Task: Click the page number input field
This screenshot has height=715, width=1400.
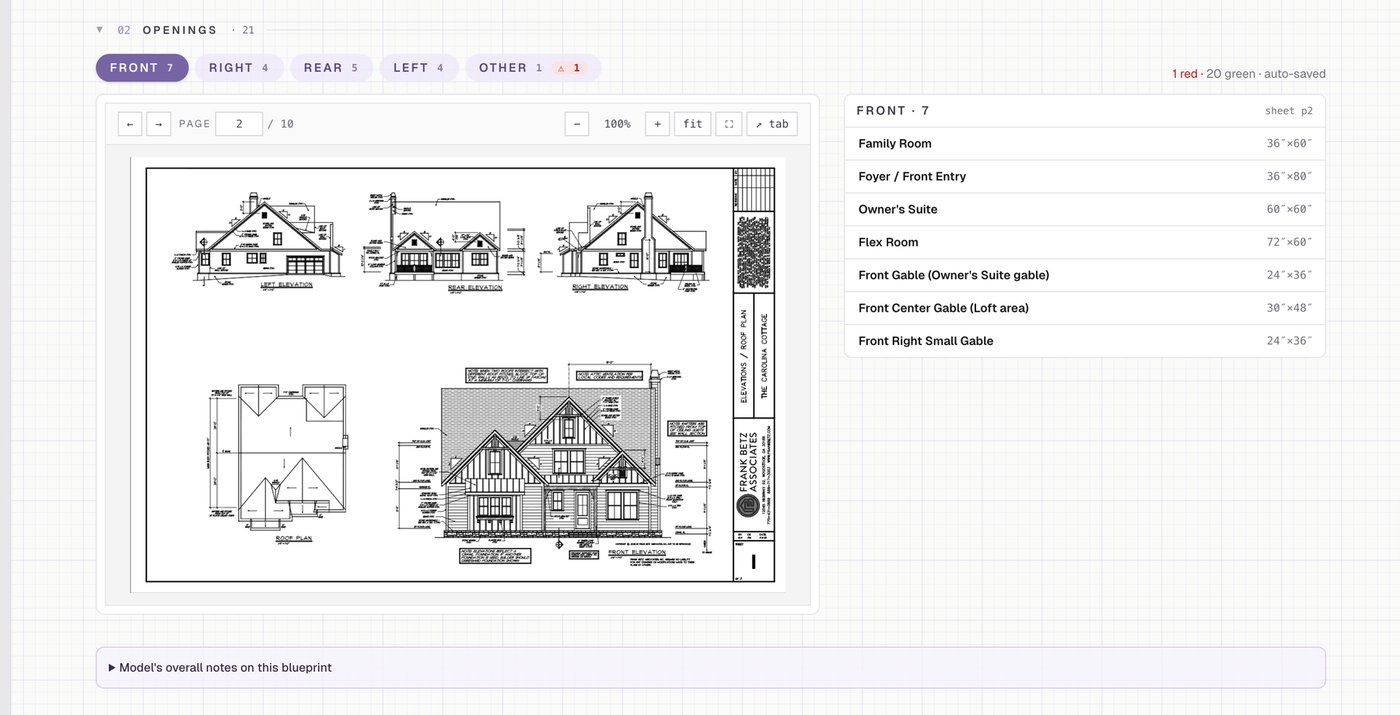Action: 239,124
